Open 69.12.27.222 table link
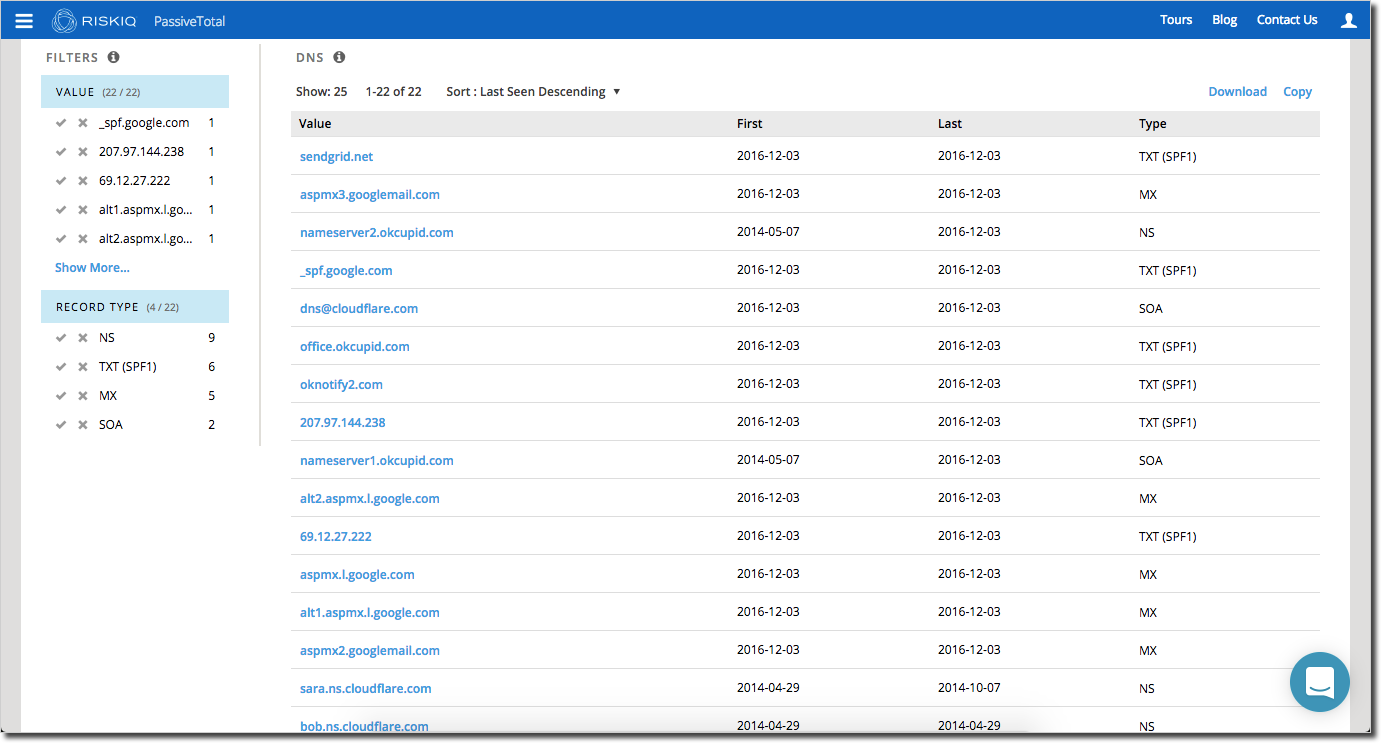This screenshot has height=743, width=1381. coord(335,537)
